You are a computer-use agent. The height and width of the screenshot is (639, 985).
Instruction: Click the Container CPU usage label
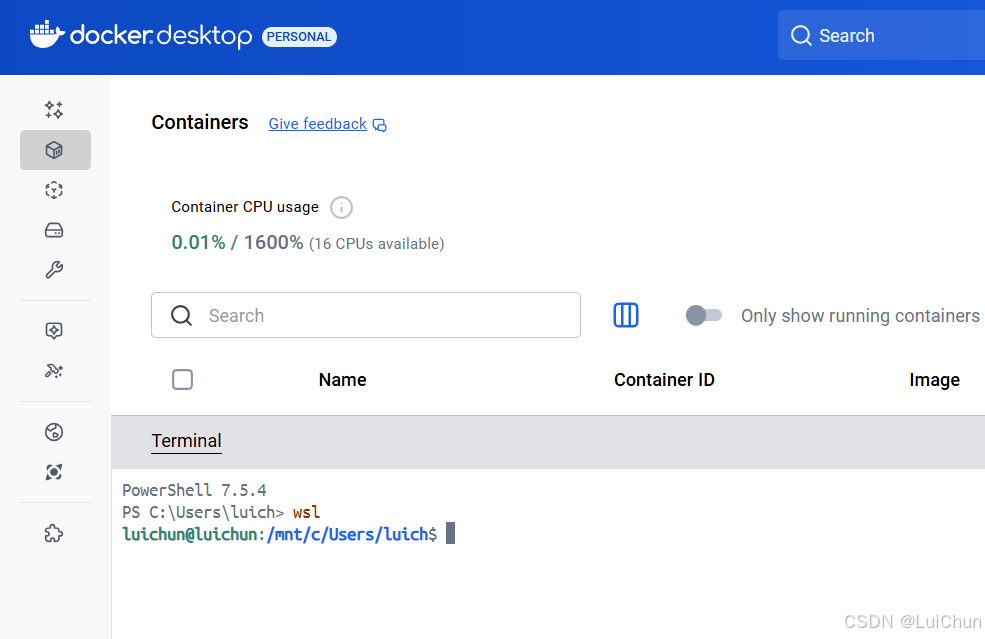pyautogui.click(x=245, y=207)
